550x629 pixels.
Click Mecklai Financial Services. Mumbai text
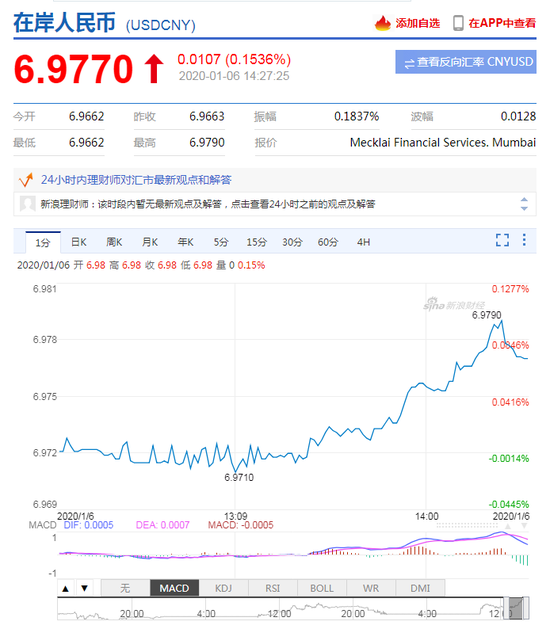tap(443, 142)
